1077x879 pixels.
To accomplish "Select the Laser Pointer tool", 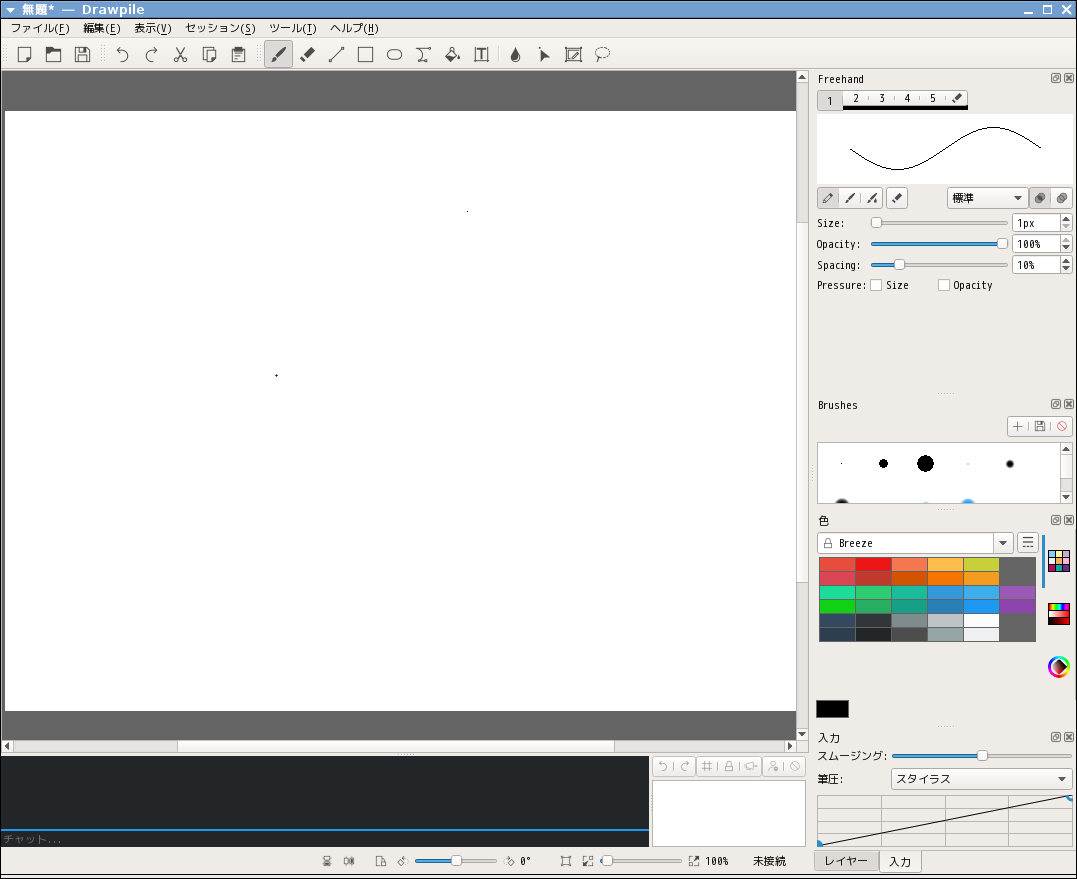I will (544, 55).
